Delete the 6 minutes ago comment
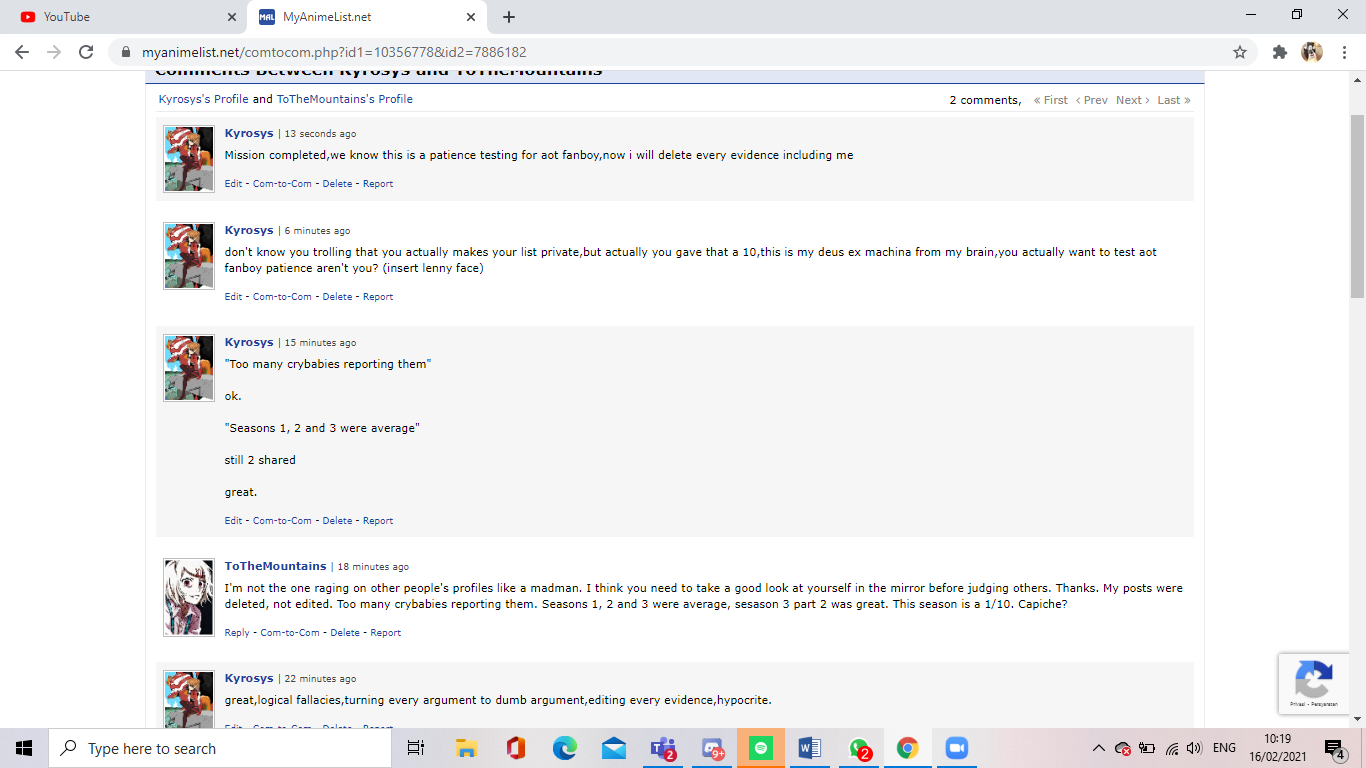The image size is (1366, 768). (337, 297)
